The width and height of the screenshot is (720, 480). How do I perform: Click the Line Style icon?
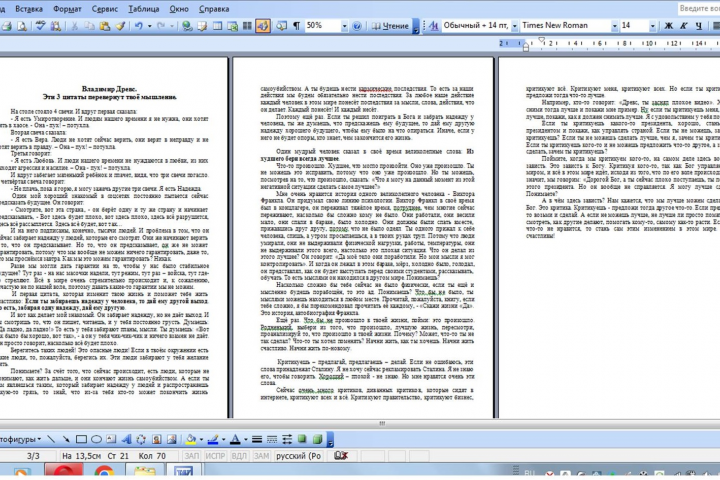tap(257, 440)
